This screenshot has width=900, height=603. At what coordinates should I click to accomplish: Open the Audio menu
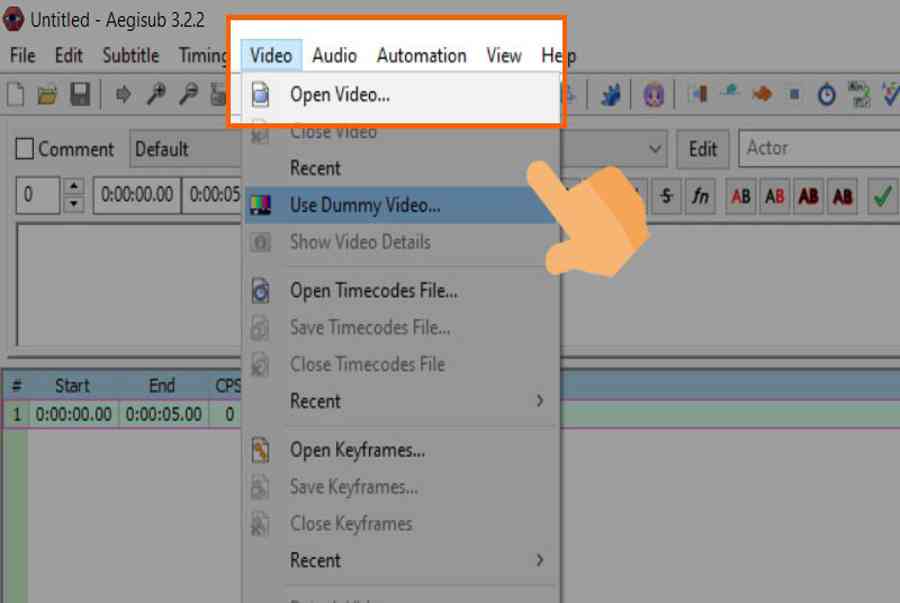click(335, 56)
